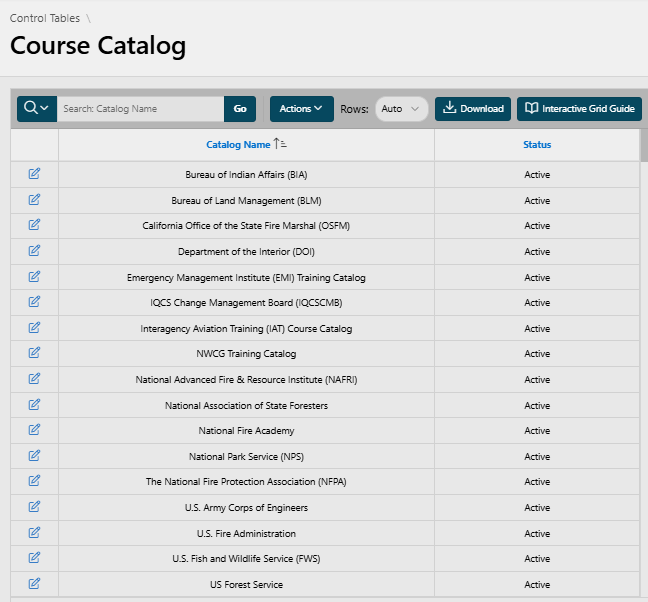Click the ascending sort arrow icon

pyautogui.click(x=280, y=144)
